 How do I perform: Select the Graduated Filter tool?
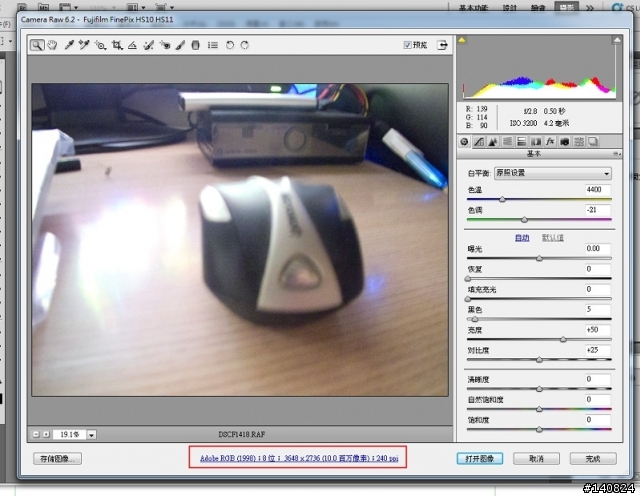tap(196, 45)
